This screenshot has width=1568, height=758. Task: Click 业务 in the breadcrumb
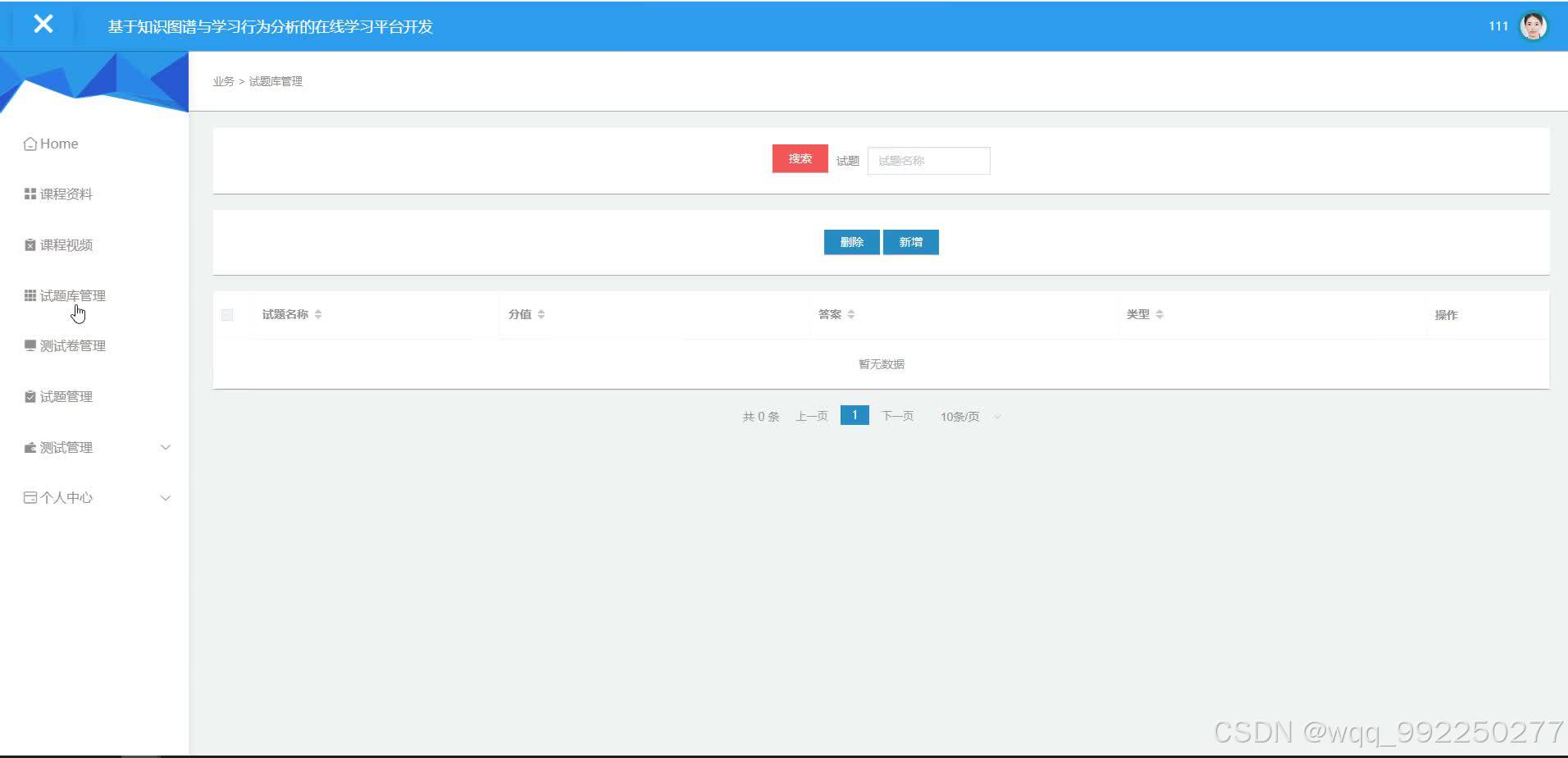tap(223, 81)
